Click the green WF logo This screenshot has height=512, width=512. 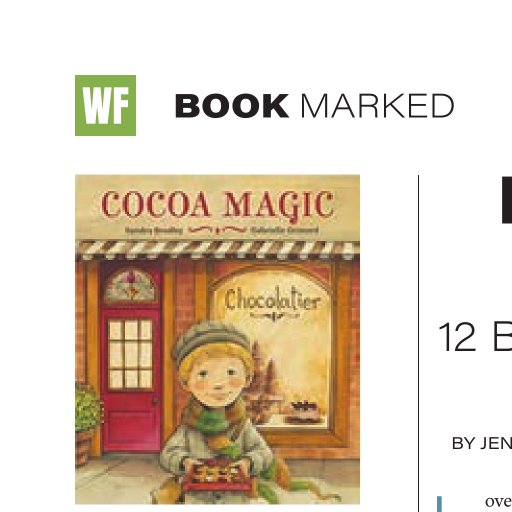click(105, 105)
